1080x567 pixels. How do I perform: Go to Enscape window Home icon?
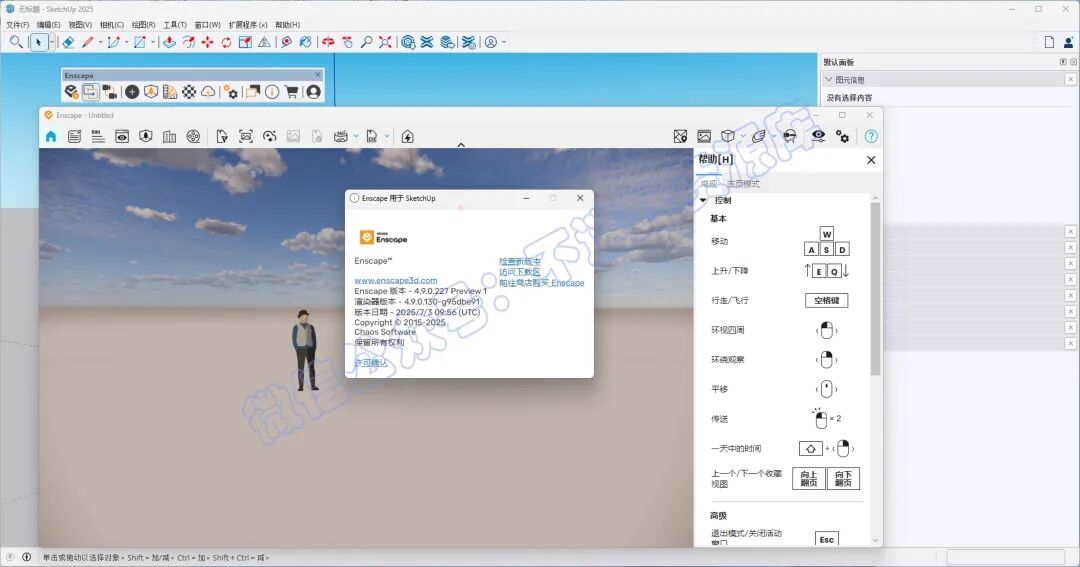pos(51,136)
